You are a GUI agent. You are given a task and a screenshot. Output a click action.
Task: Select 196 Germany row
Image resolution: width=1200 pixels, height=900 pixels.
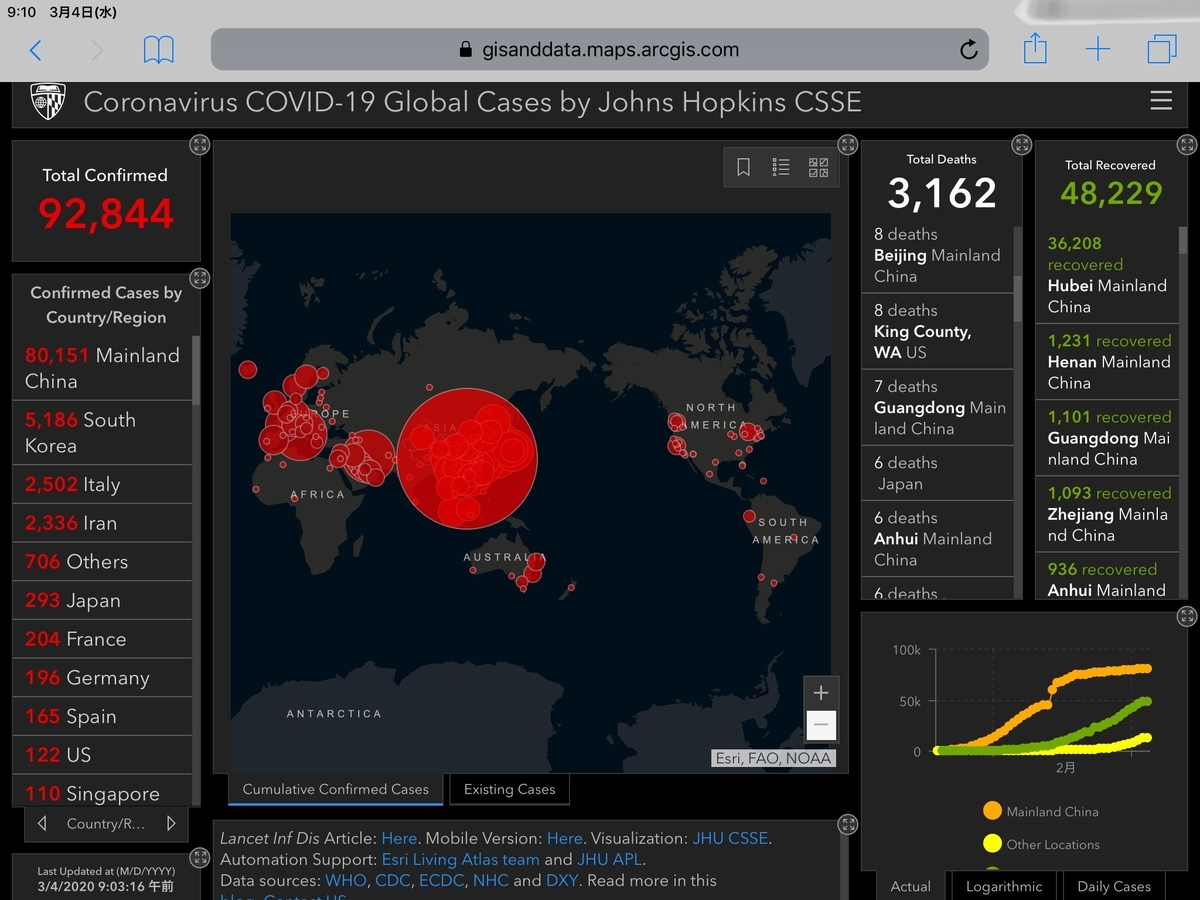(102, 677)
